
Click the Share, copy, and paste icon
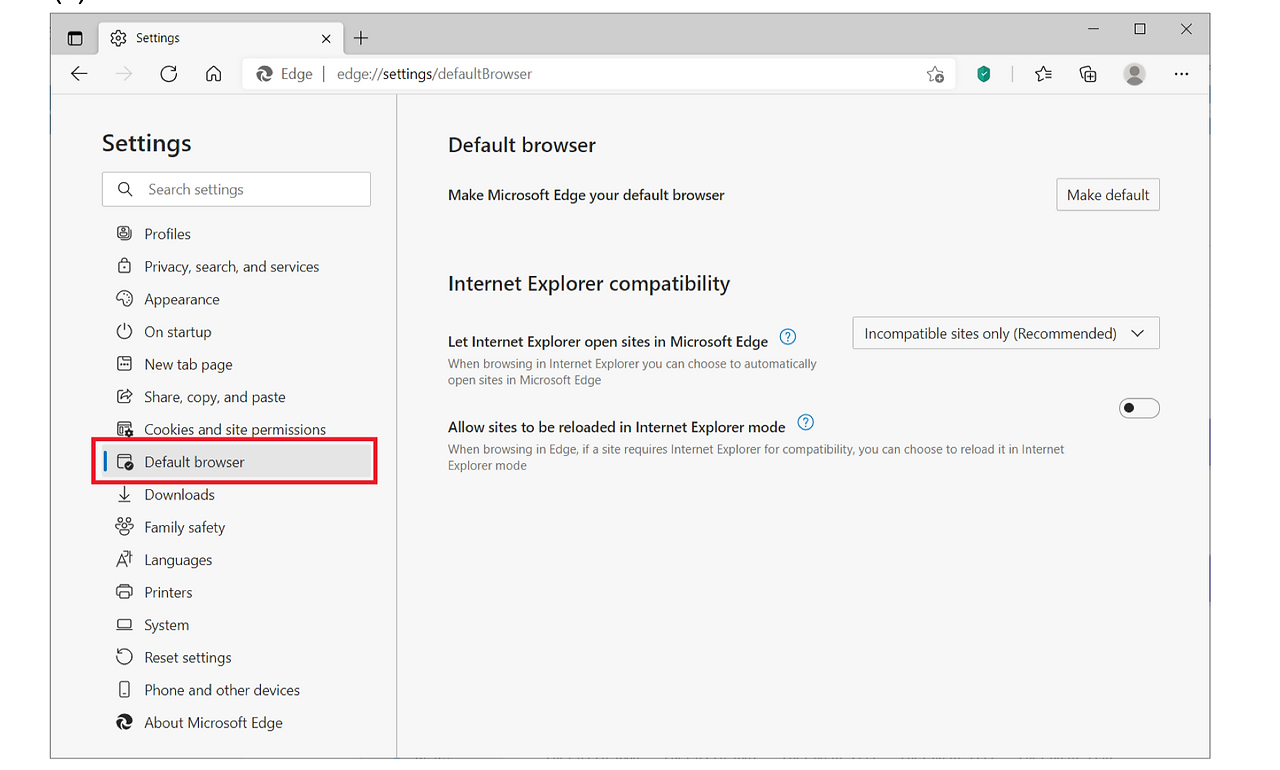click(124, 396)
